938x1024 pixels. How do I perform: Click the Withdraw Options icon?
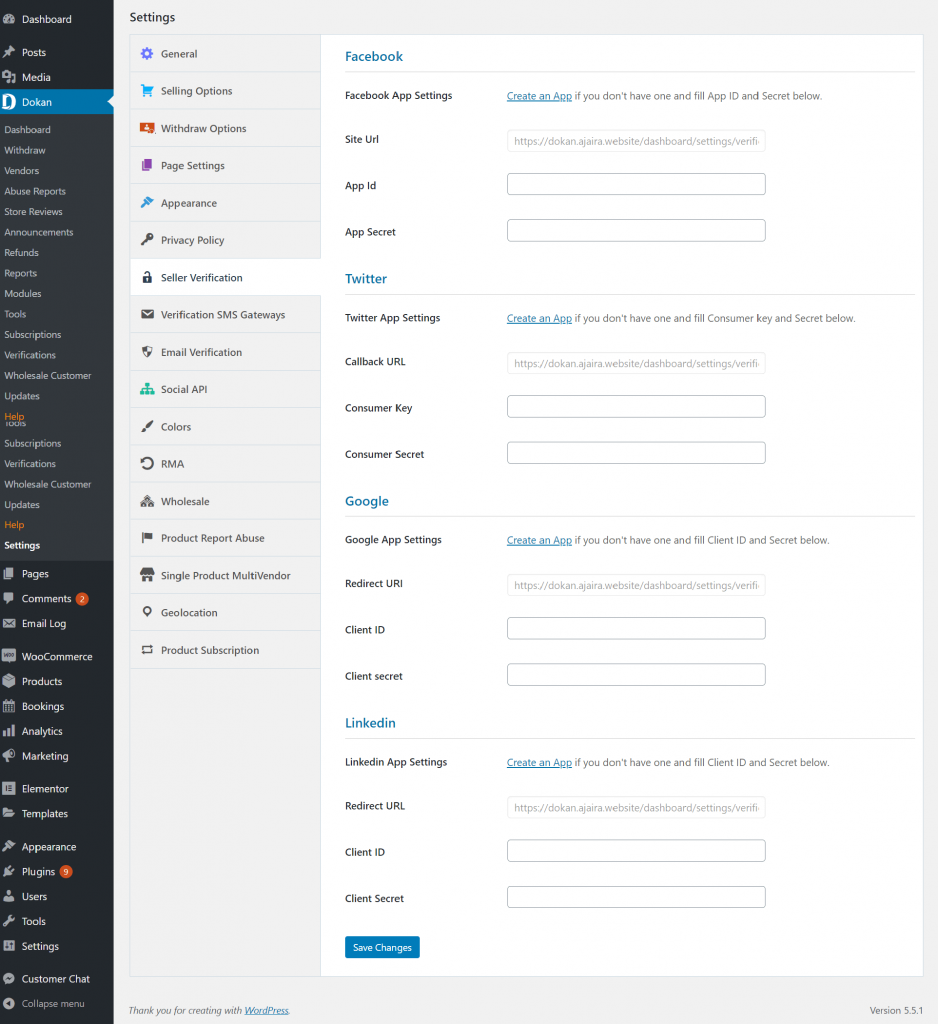[147, 128]
